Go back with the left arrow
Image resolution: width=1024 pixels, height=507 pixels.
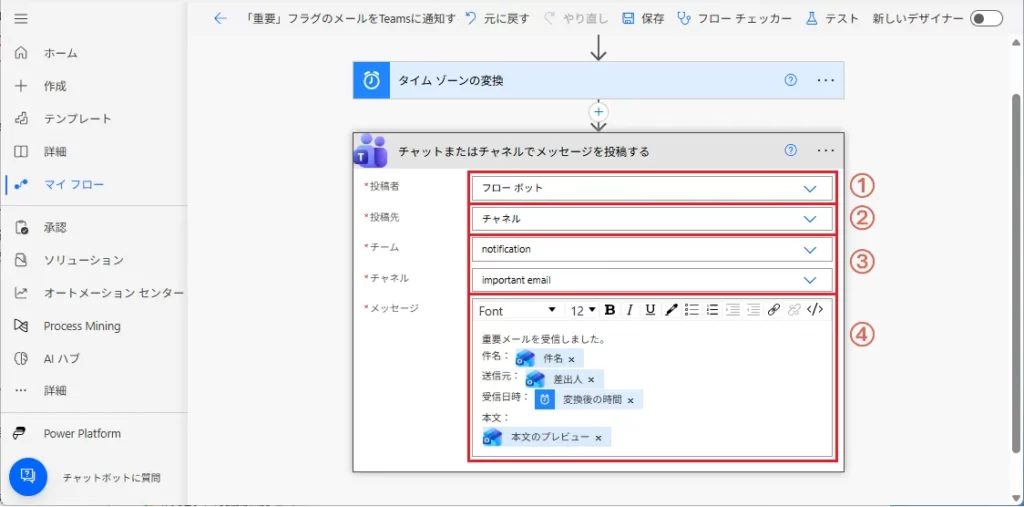coord(220,19)
